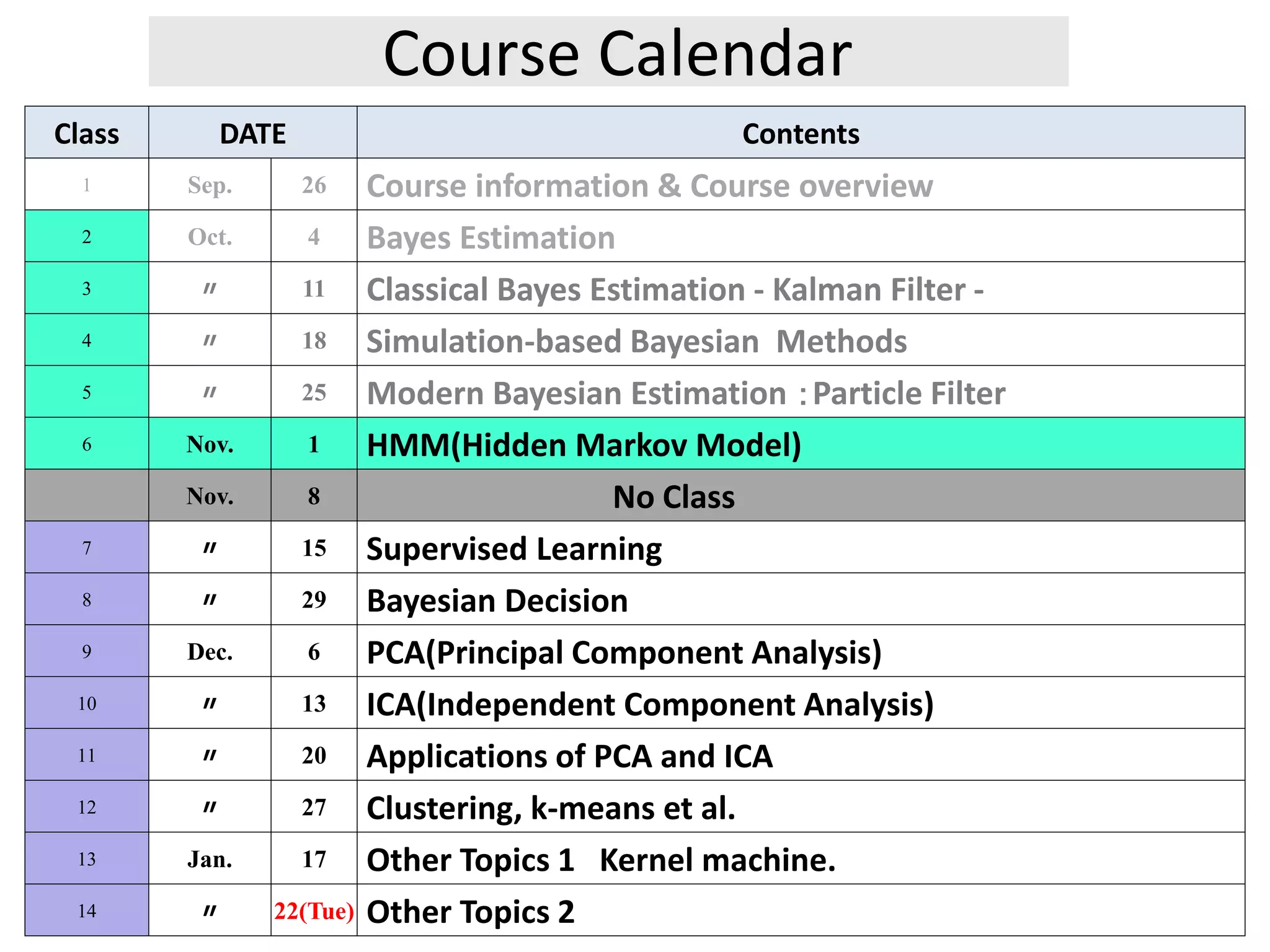This screenshot has height=952, width=1270.
Task: Select Modern Bayesian Estimation Particle Filter
Action: [686, 394]
